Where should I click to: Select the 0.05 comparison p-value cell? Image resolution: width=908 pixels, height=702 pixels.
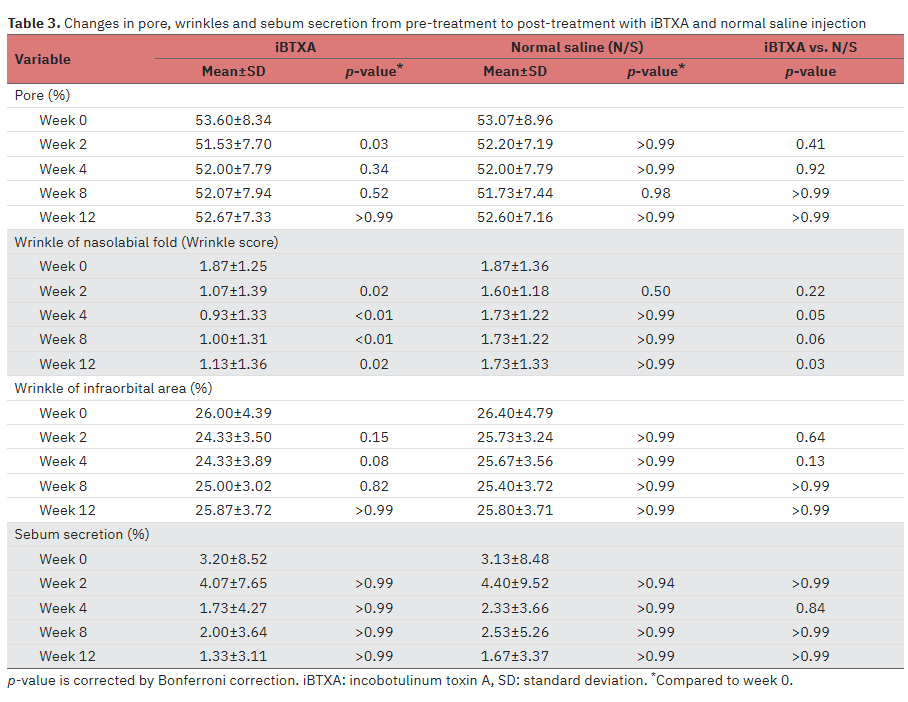pos(810,315)
